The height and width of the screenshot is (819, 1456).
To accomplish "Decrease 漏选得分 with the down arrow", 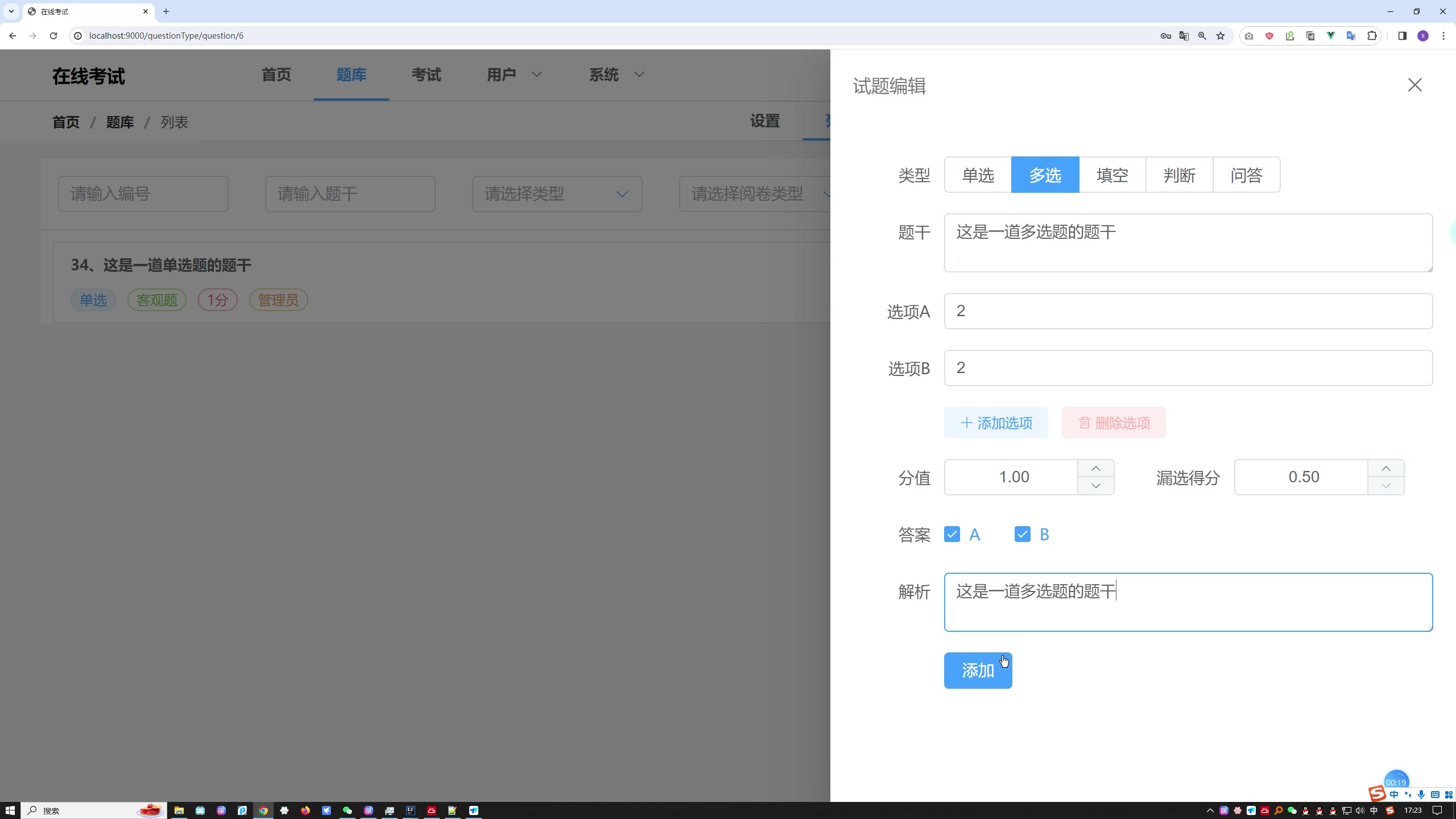I will coord(1386,486).
